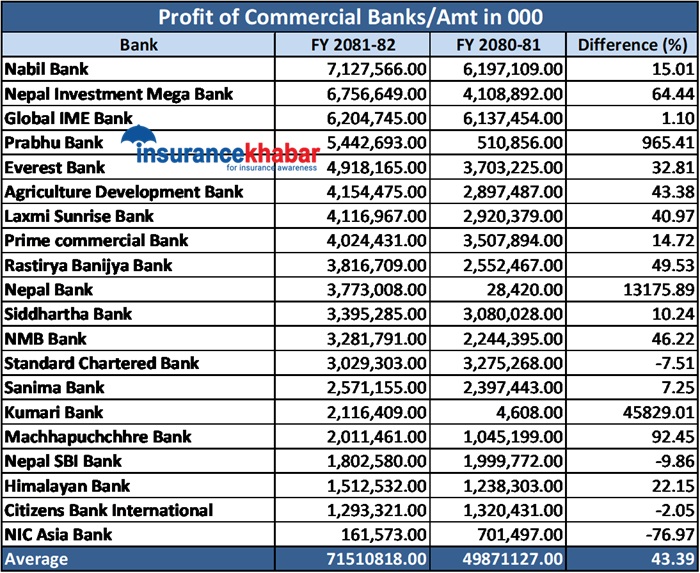700x573 pixels.
Task: Click the 'Machhapuchchhre Bank' cell
Action: (x=96, y=436)
